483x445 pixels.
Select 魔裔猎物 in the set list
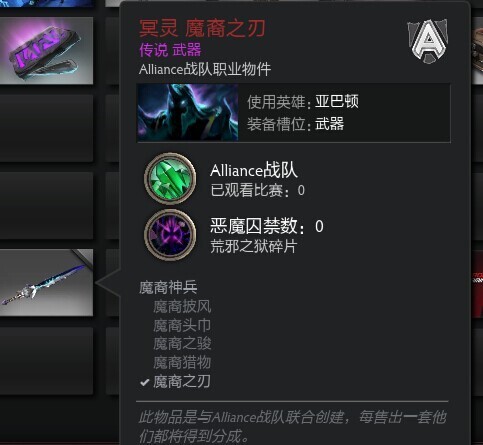(182, 362)
